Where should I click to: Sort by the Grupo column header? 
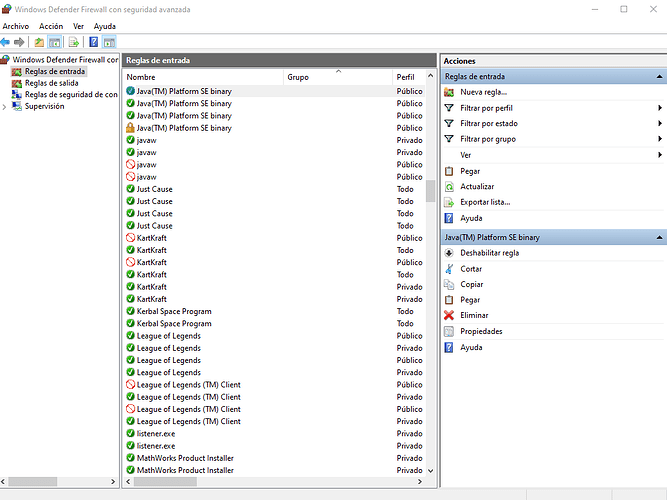(338, 77)
